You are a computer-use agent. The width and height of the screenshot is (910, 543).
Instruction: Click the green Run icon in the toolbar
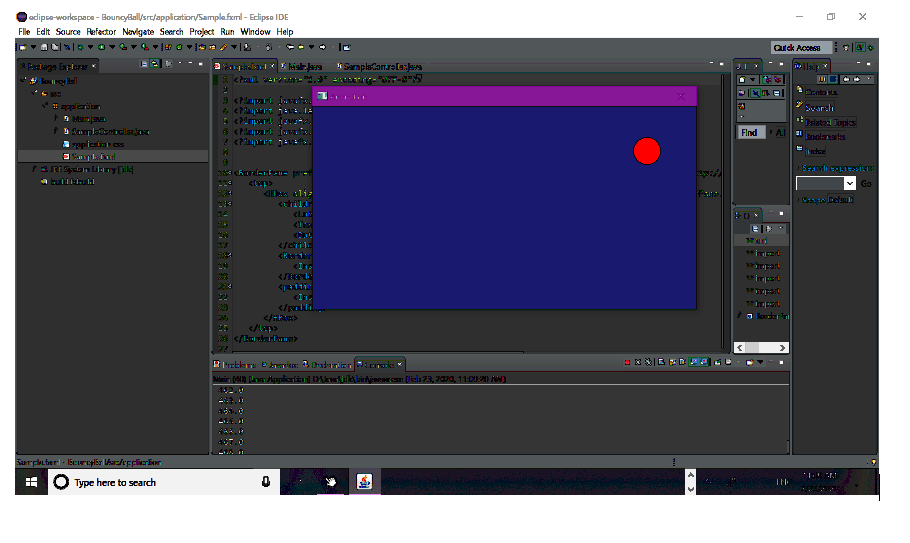102,47
